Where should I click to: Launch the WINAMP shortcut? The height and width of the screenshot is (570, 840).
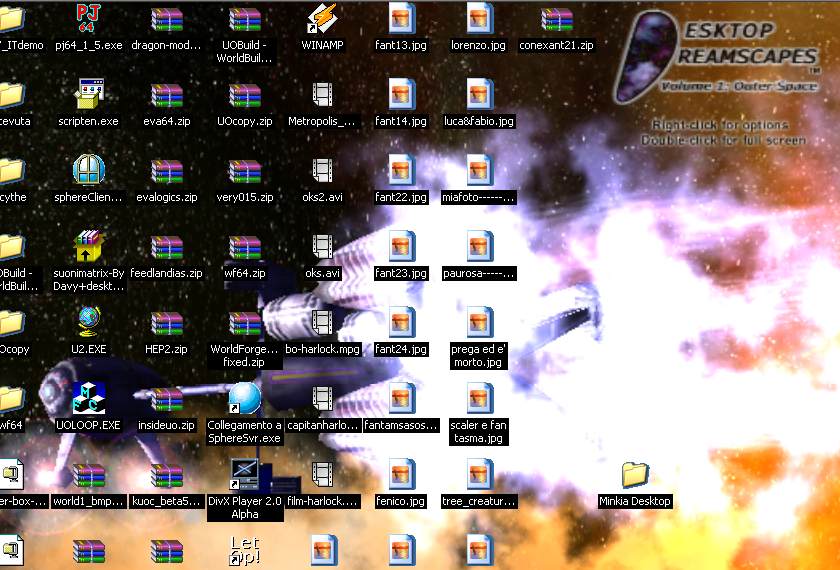click(322, 19)
